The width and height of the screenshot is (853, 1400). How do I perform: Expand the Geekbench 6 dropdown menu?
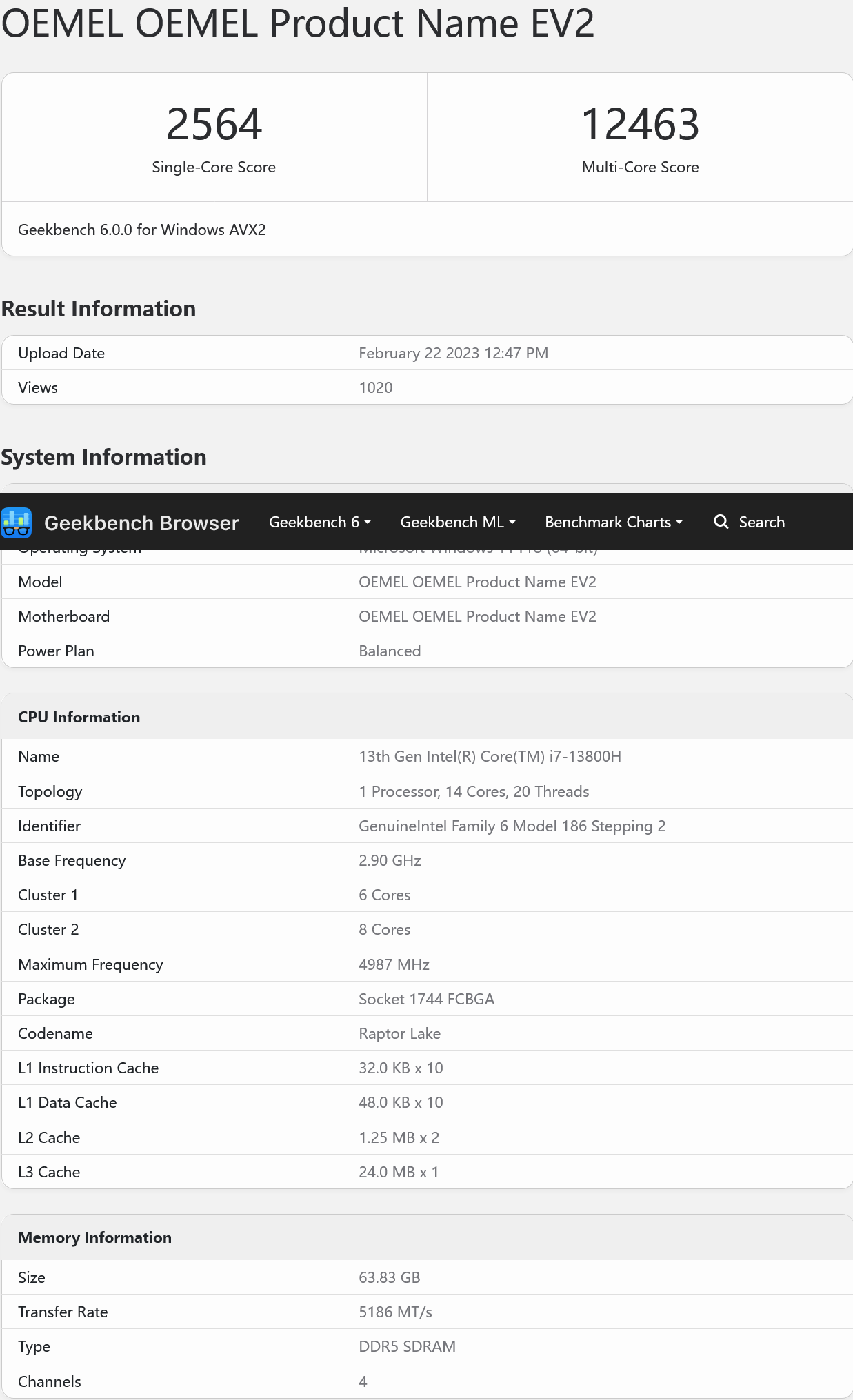click(320, 522)
